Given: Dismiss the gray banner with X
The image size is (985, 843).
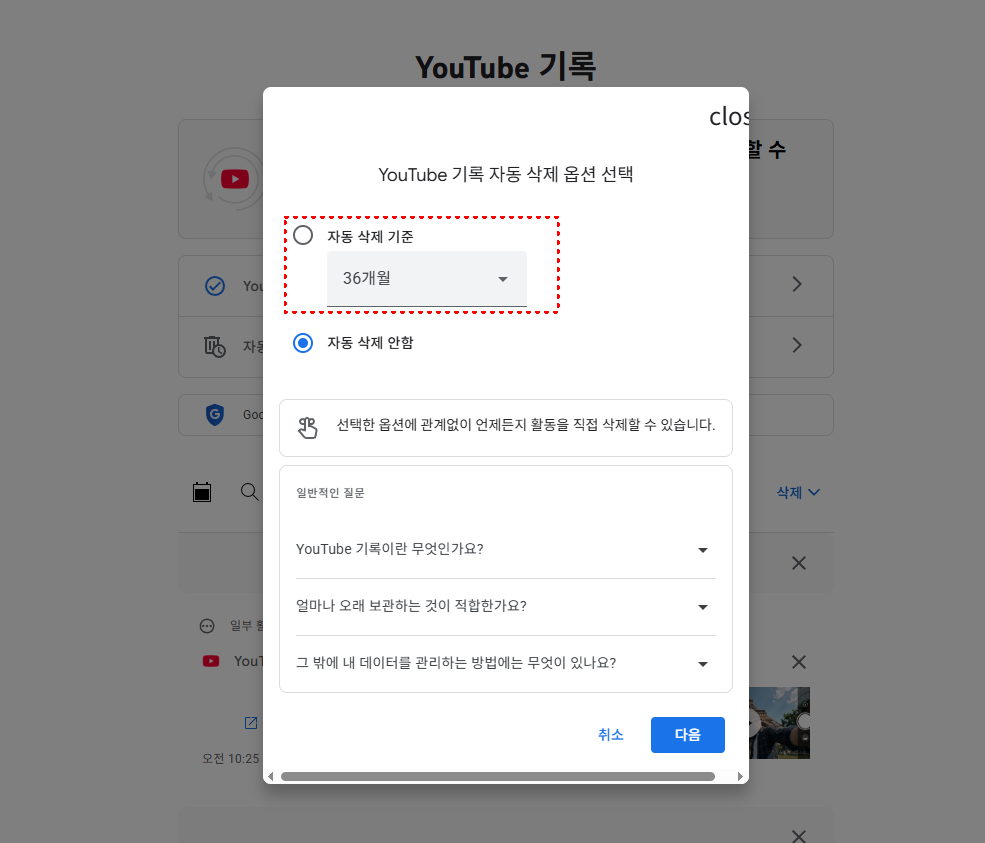Looking at the screenshot, I should pyautogui.click(x=798, y=563).
